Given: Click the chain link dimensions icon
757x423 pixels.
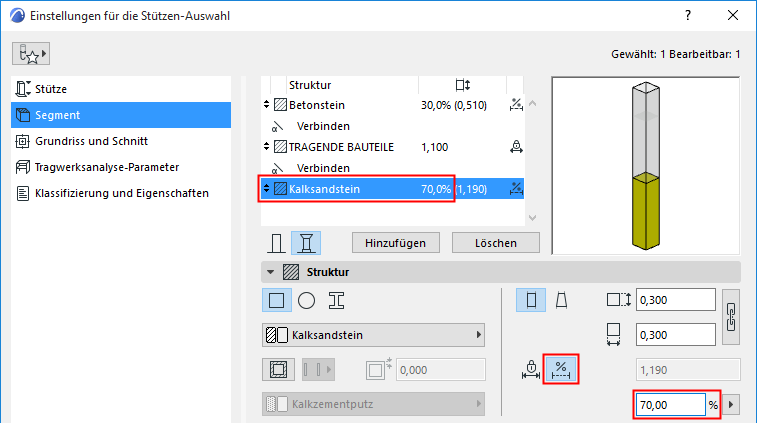Looking at the screenshot, I should 730,316.
